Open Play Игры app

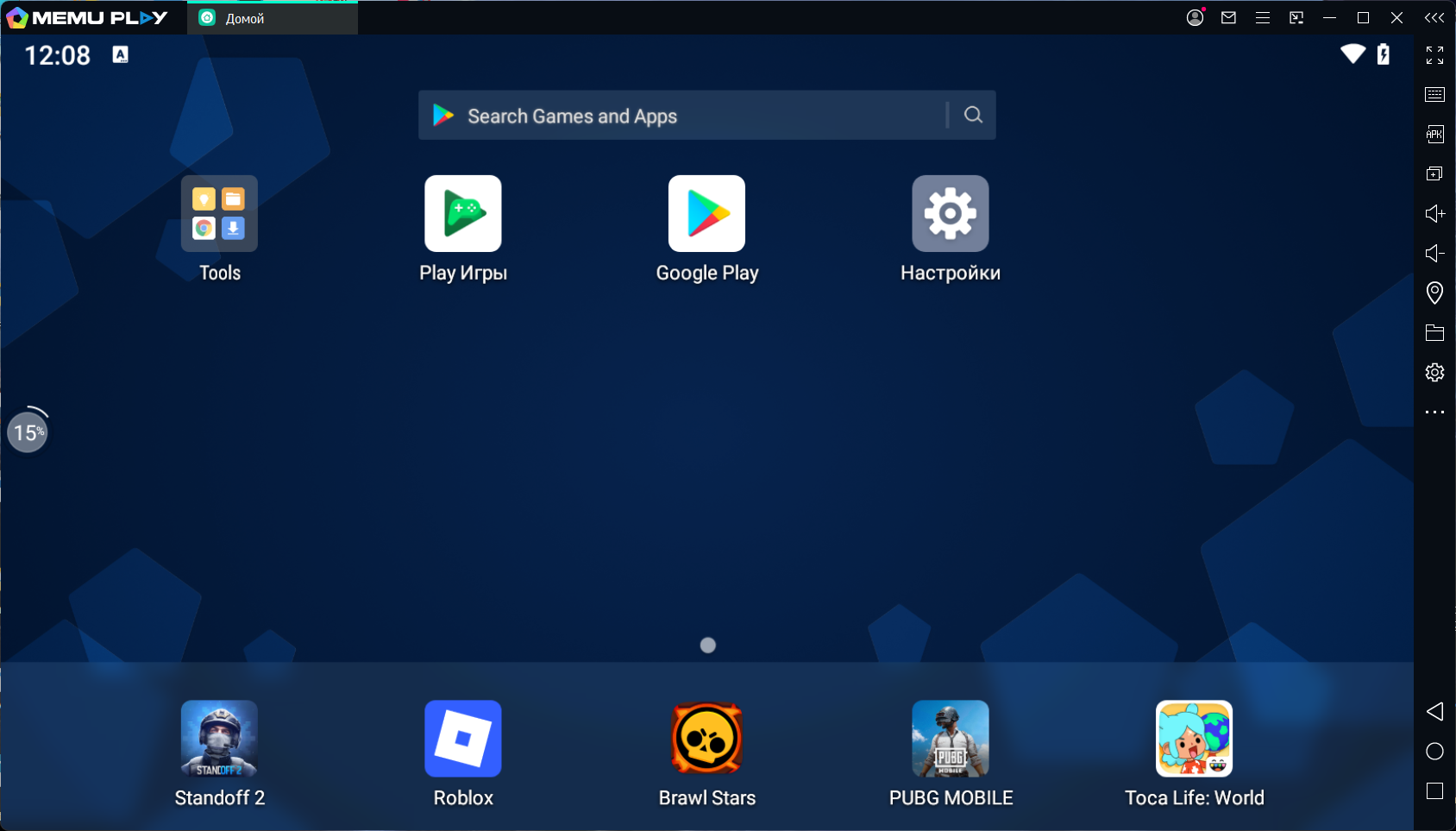(x=463, y=214)
